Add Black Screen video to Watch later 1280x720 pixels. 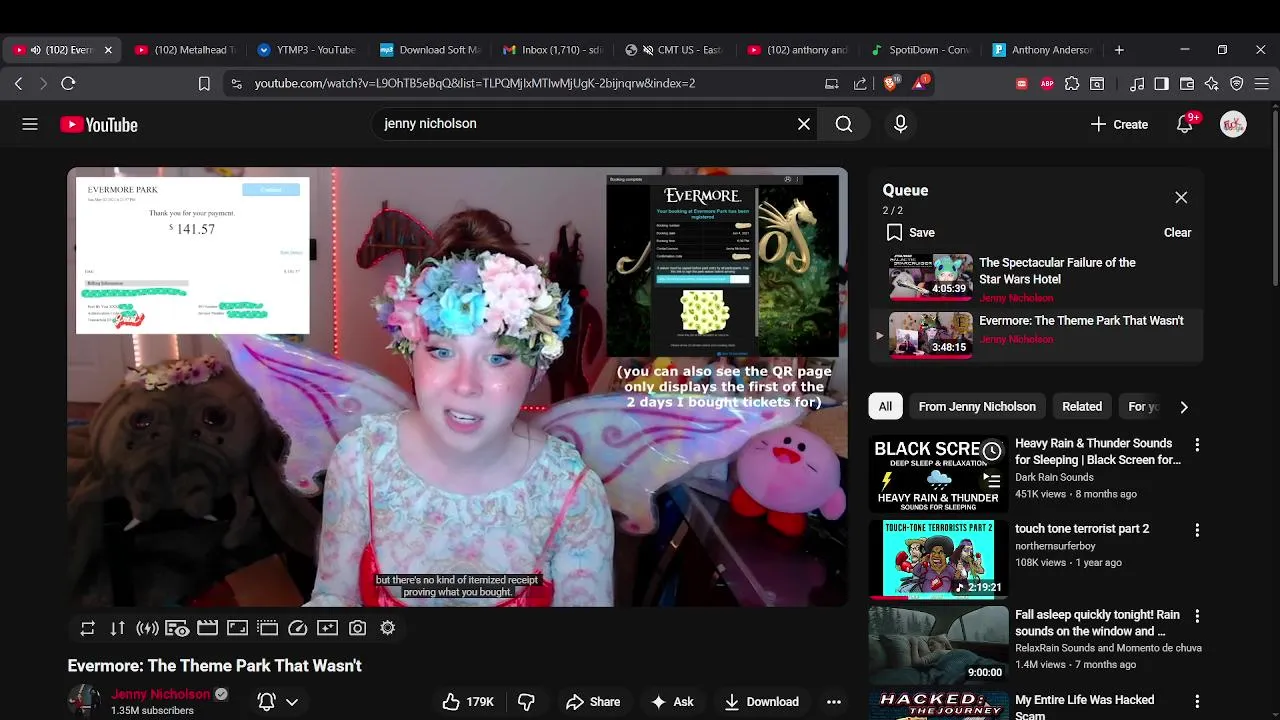991,452
